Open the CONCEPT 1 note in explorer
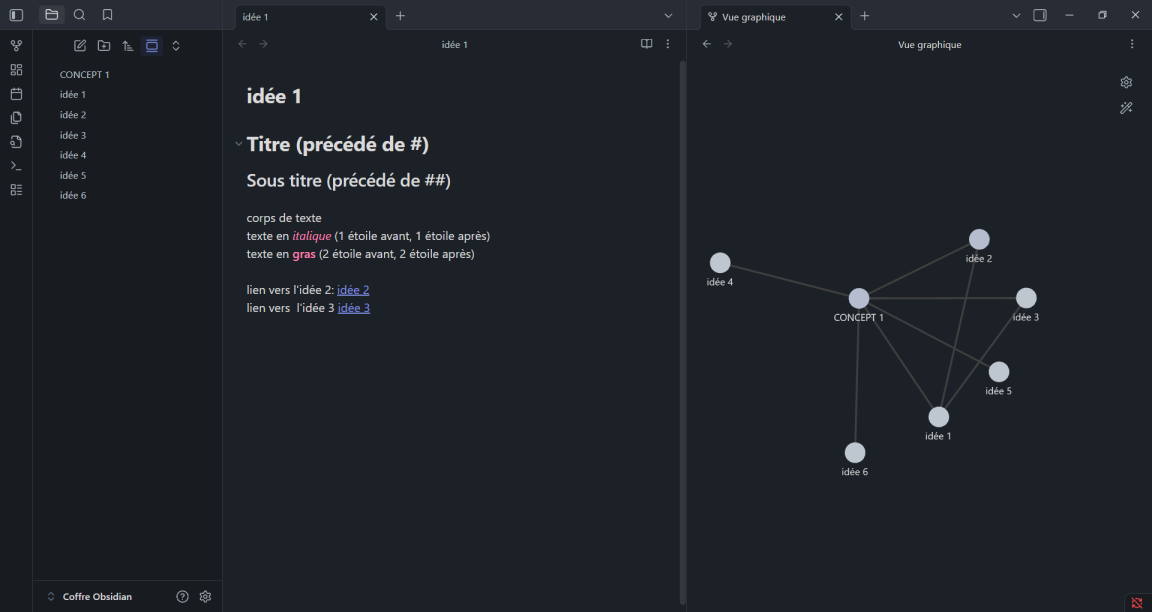 point(85,75)
